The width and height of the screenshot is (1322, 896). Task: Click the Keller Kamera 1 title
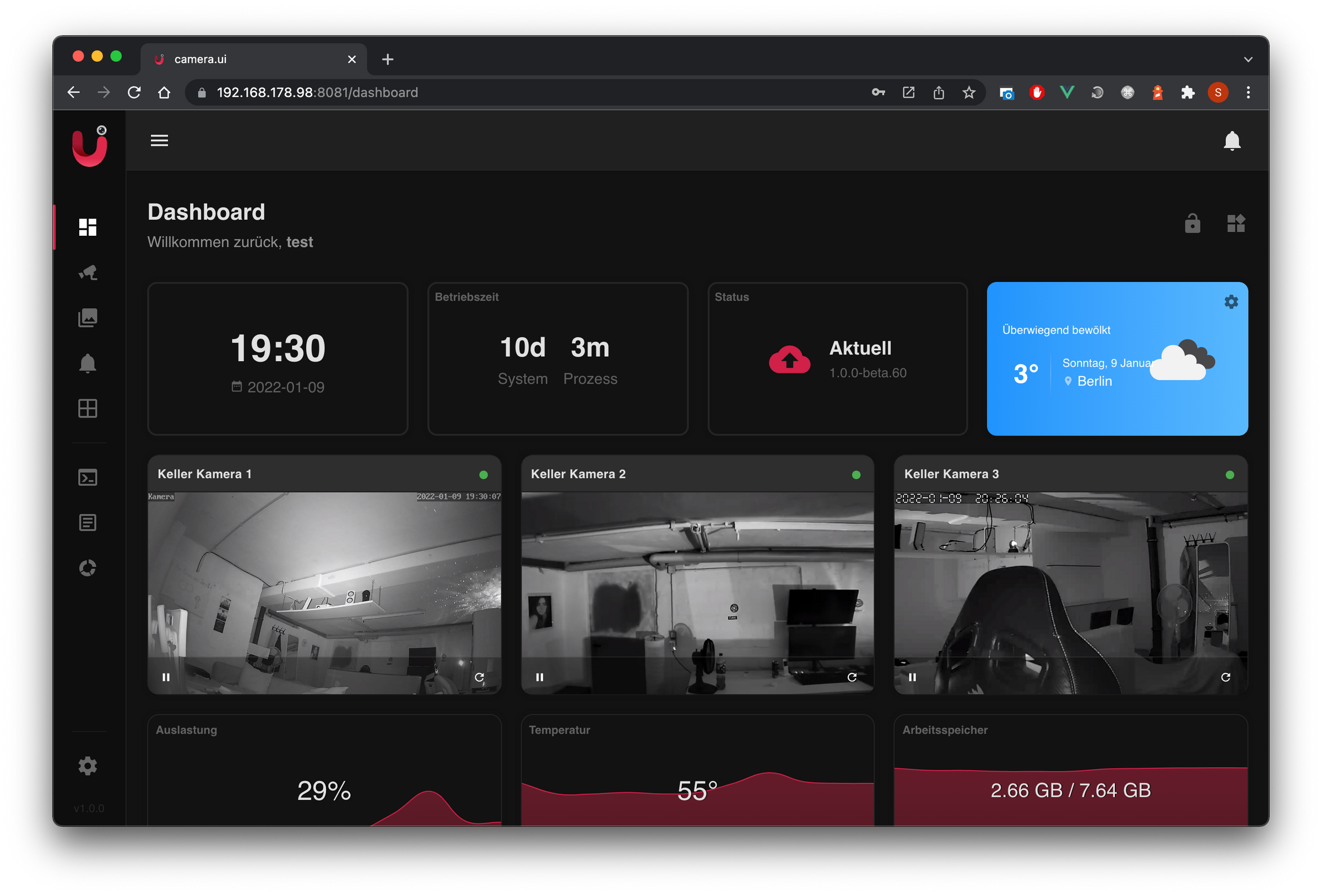tap(204, 474)
